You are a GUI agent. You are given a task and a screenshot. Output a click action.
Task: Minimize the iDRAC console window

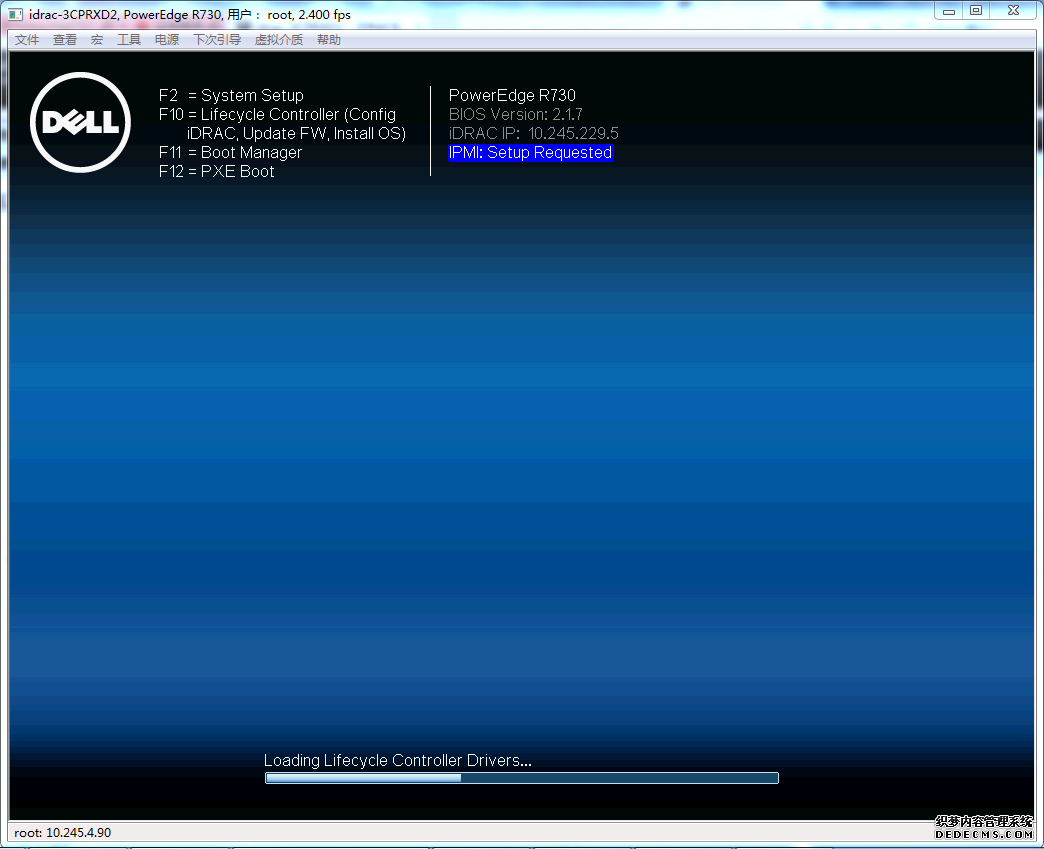[x=949, y=11]
